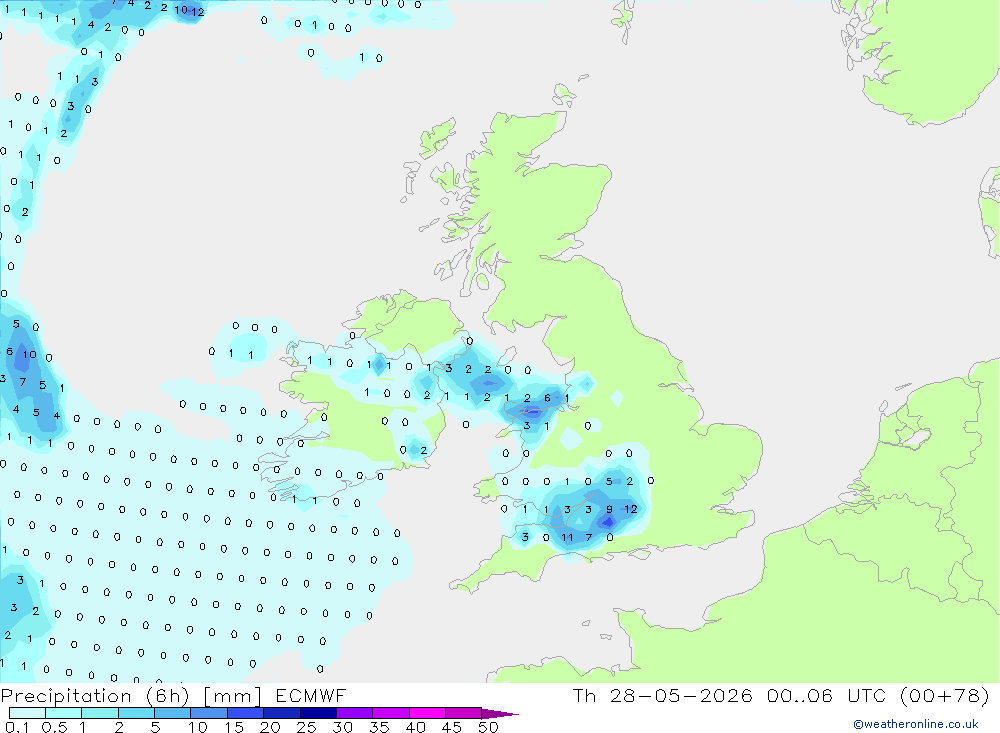The image size is (1000, 733).
Task: Click the 0.5–1 mm legend color swatch
Action: click(64, 713)
